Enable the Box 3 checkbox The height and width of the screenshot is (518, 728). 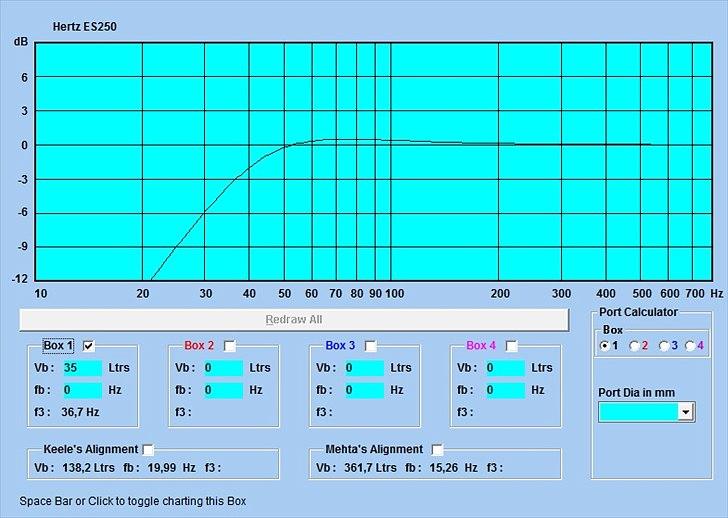[371, 346]
